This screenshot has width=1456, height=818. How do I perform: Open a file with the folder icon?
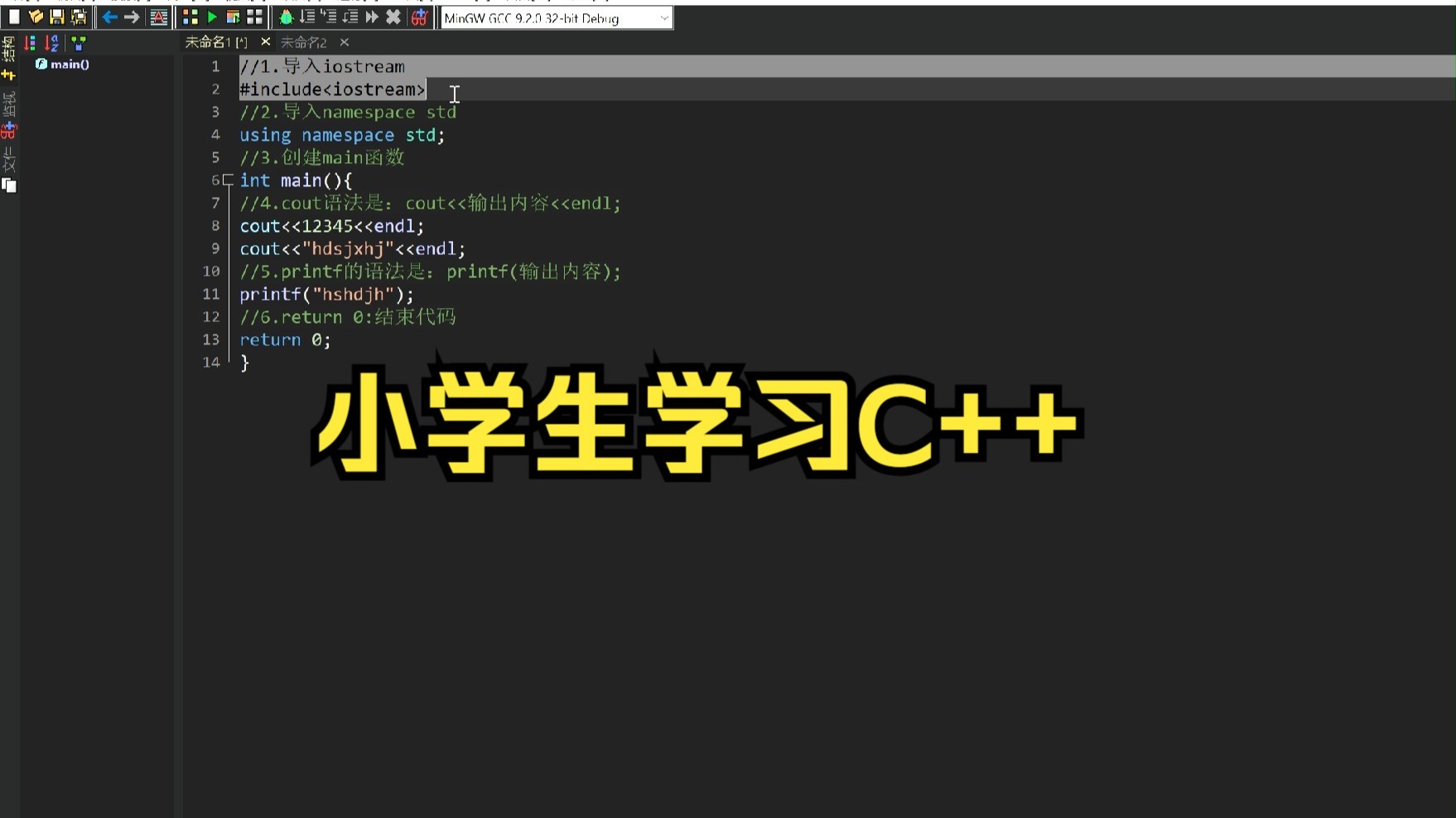(36, 17)
